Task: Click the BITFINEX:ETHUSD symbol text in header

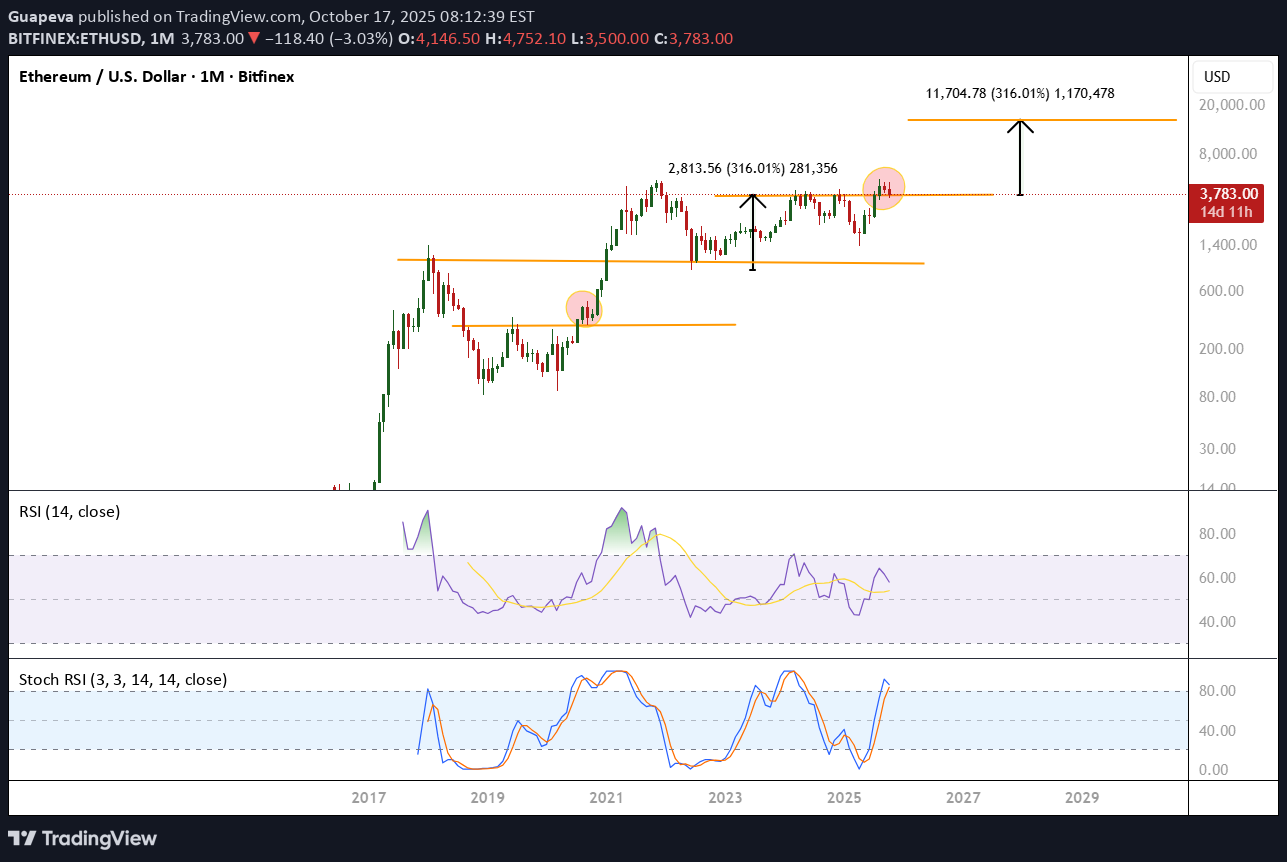Action: point(75,38)
